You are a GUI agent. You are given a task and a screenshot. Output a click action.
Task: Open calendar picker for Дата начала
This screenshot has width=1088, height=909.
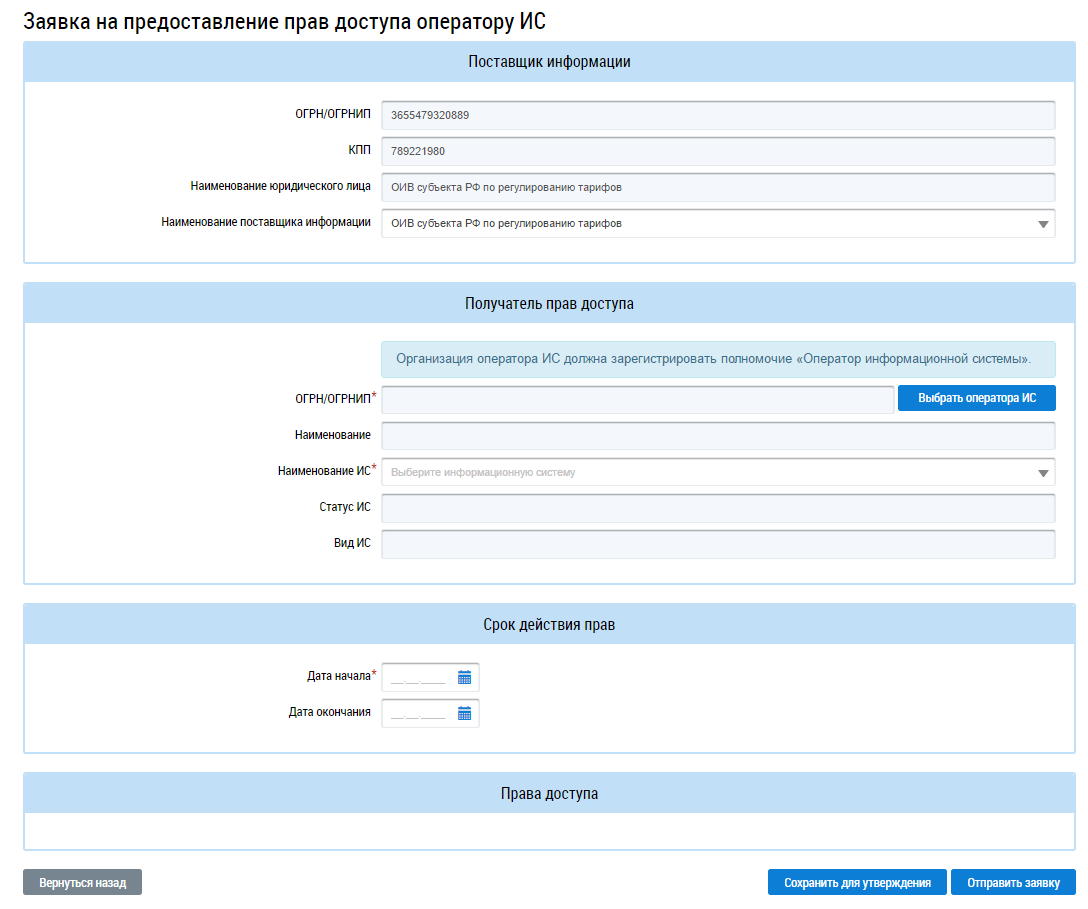click(464, 677)
